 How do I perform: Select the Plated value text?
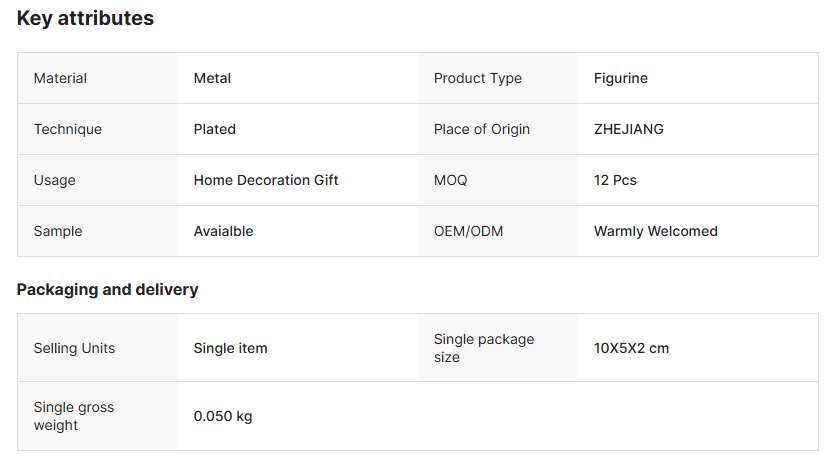pyautogui.click(x=214, y=129)
